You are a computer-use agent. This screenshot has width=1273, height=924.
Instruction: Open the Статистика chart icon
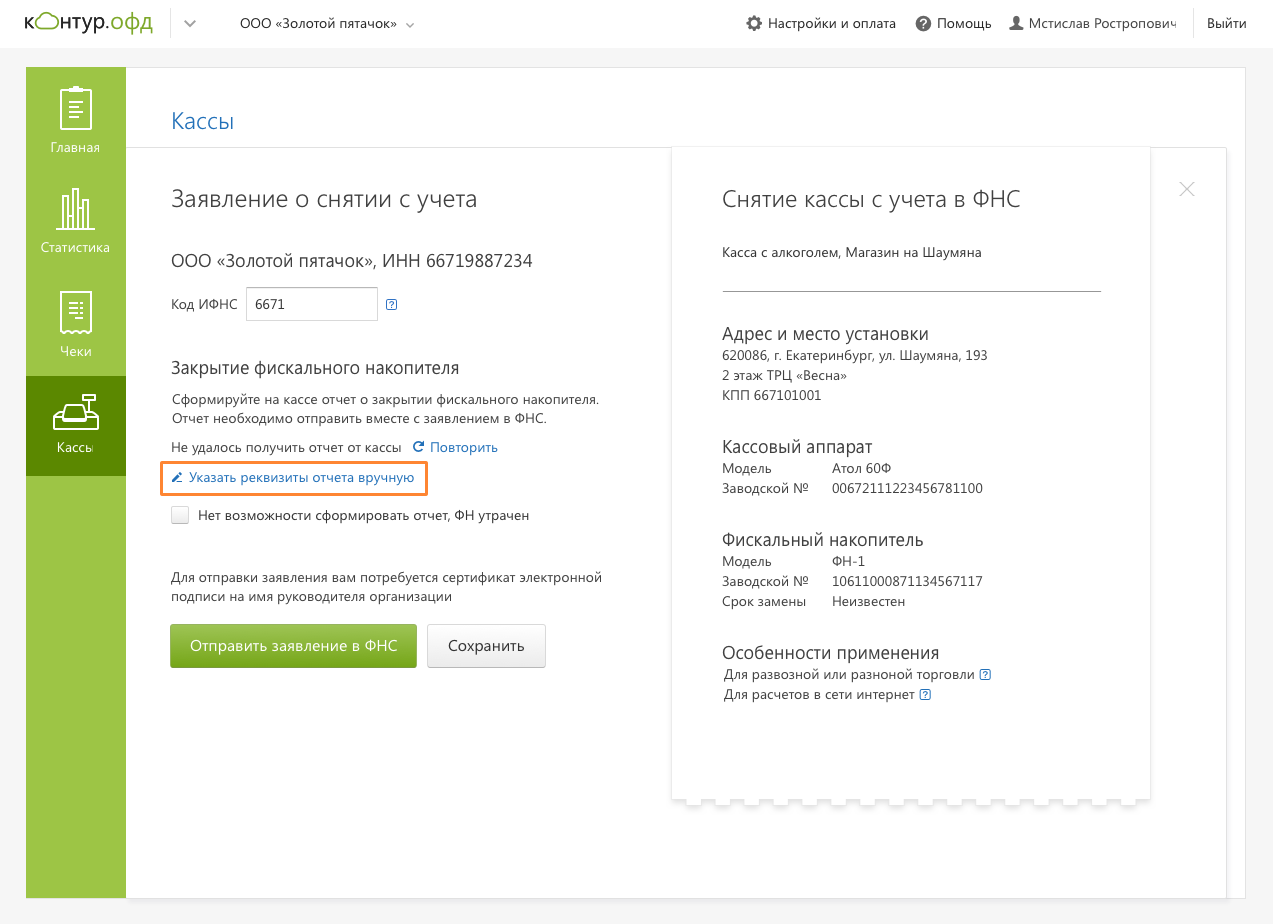[x=76, y=219]
